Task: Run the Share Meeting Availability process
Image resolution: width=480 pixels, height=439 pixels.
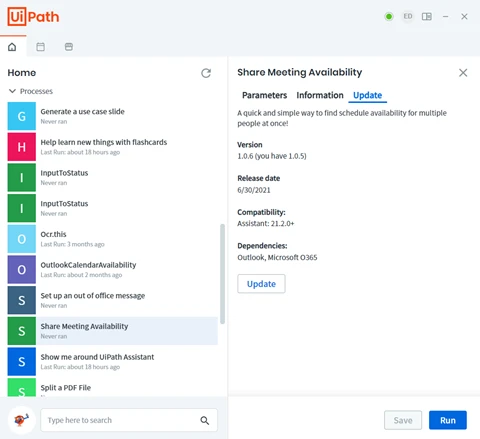Action: coord(448,420)
